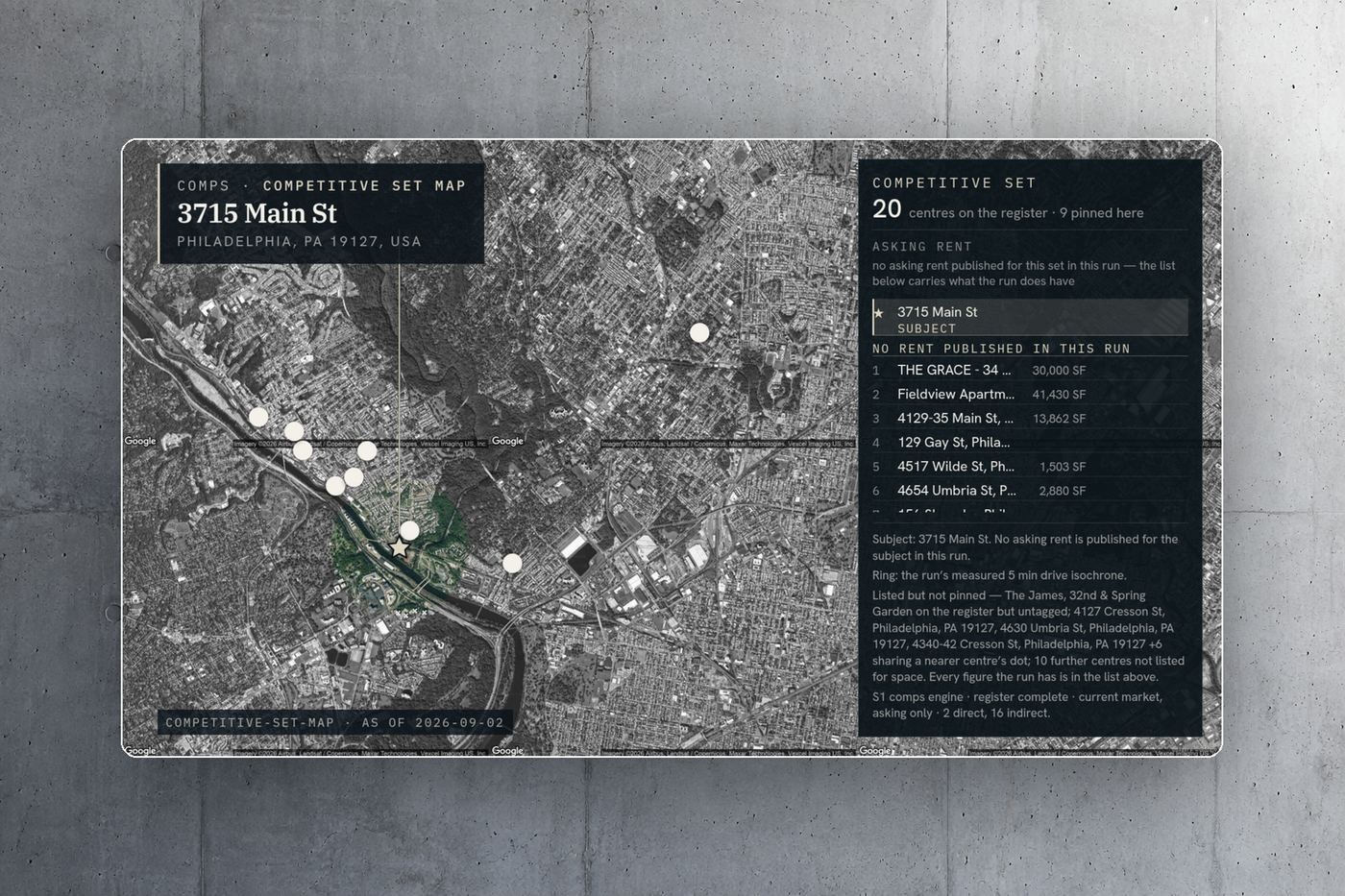
Task: Click PHILADELPHIA, PA 19127, USA subtitle
Action: click(299, 241)
